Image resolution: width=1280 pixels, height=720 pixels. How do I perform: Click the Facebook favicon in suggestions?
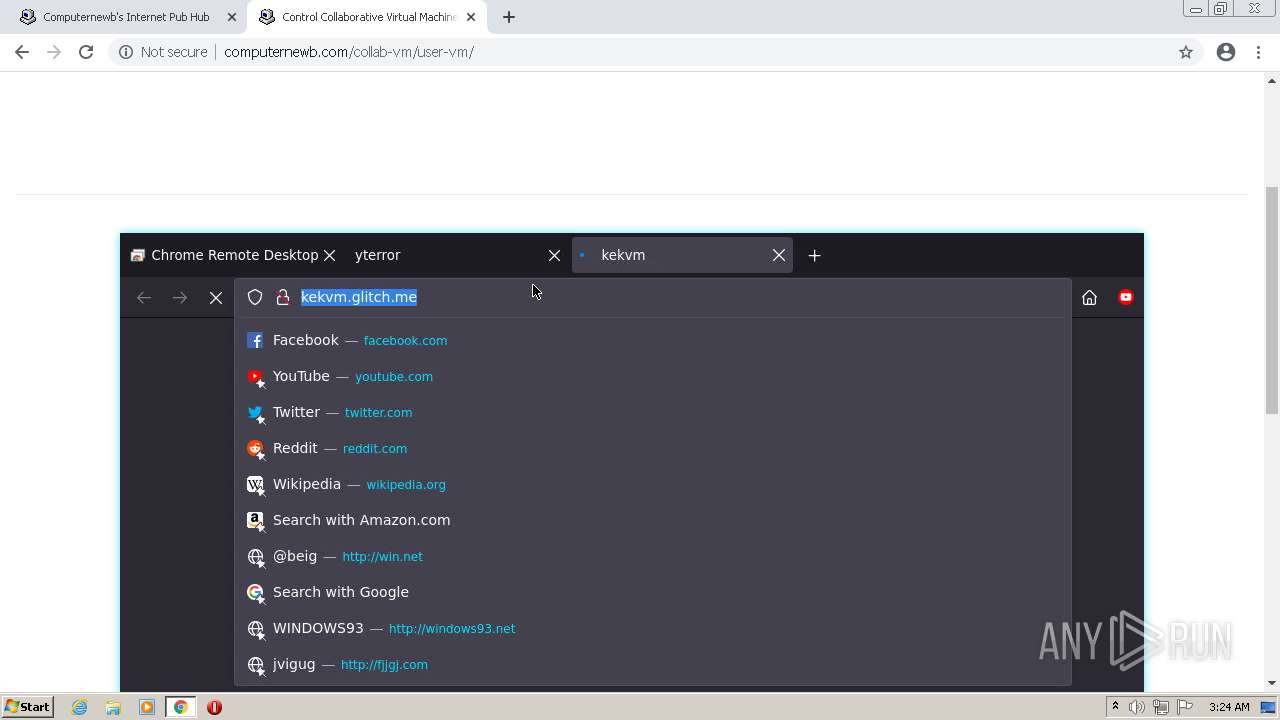255,340
